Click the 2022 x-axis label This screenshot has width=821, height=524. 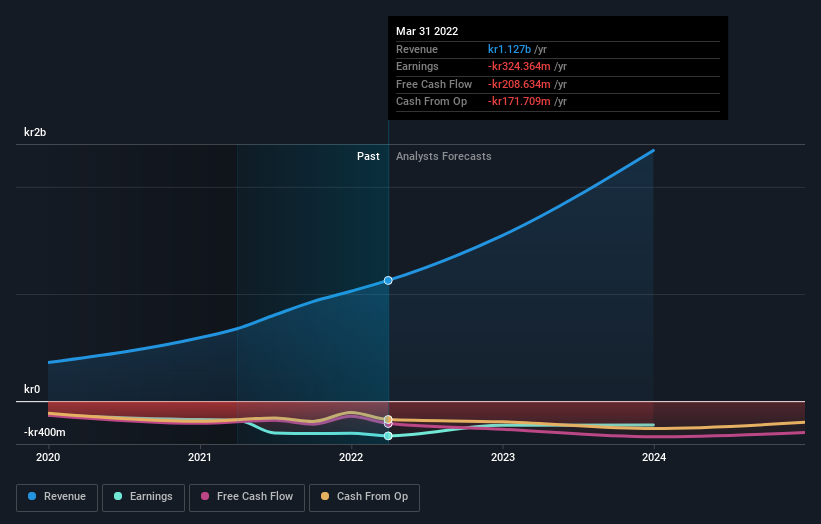351,458
